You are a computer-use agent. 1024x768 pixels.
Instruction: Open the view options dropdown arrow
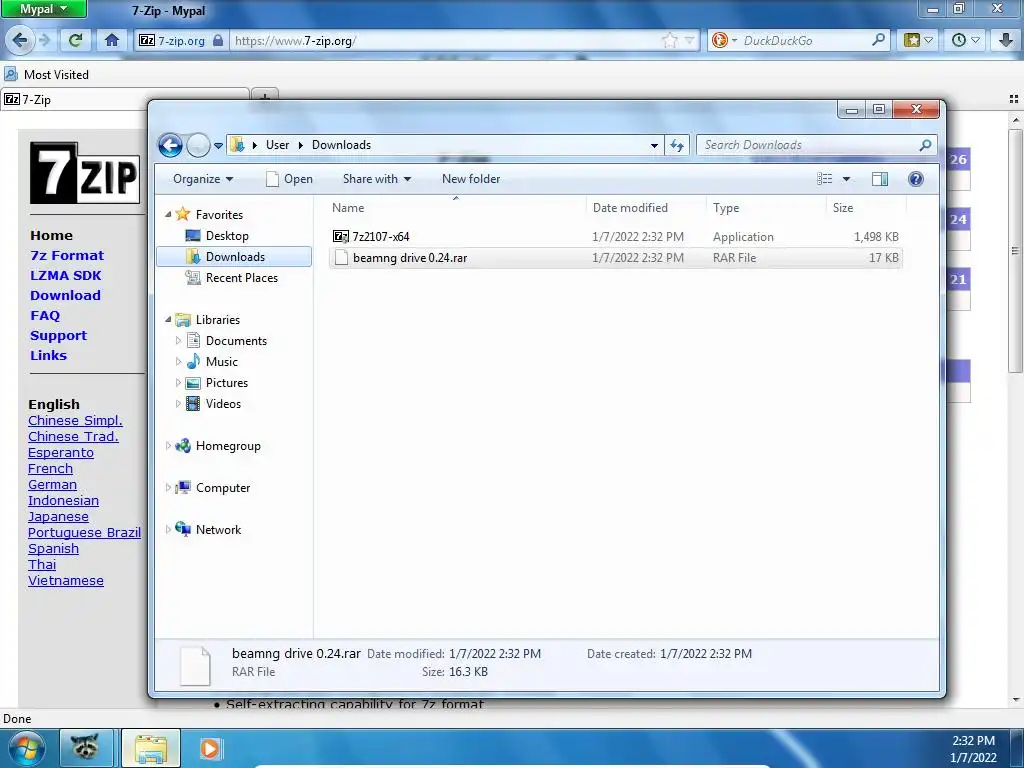coord(846,179)
